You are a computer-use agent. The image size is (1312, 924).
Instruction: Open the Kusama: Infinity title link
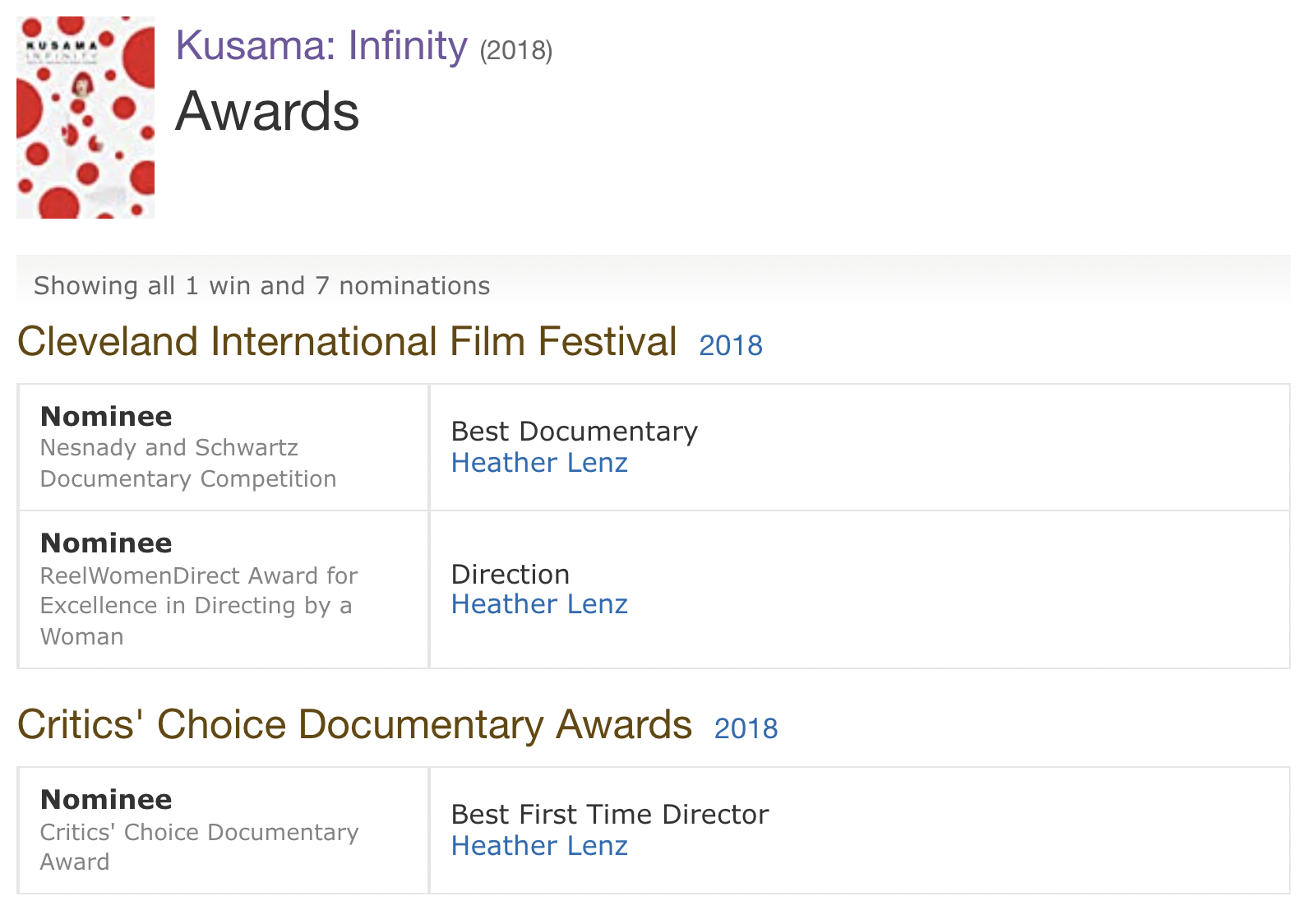[321, 46]
